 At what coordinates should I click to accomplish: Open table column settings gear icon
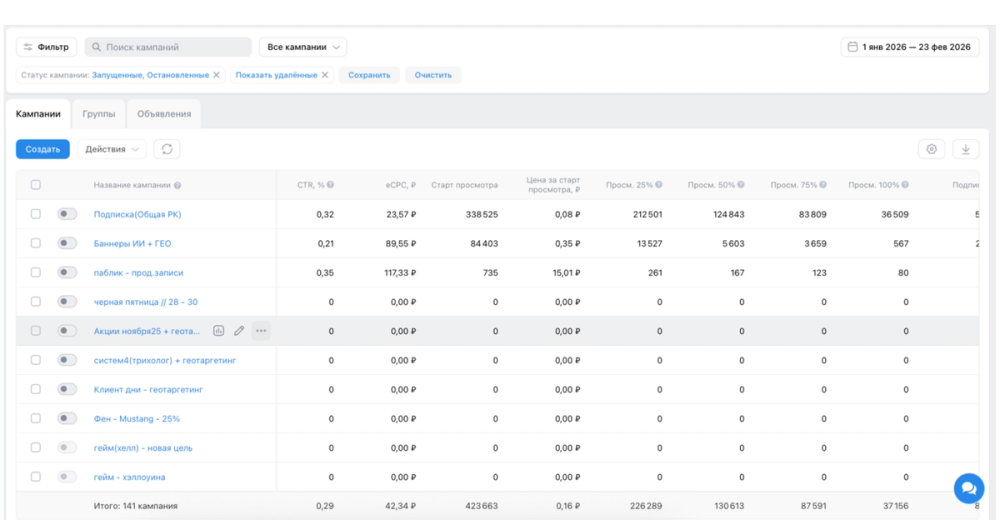pyautogui.click(x=932, y=149)
